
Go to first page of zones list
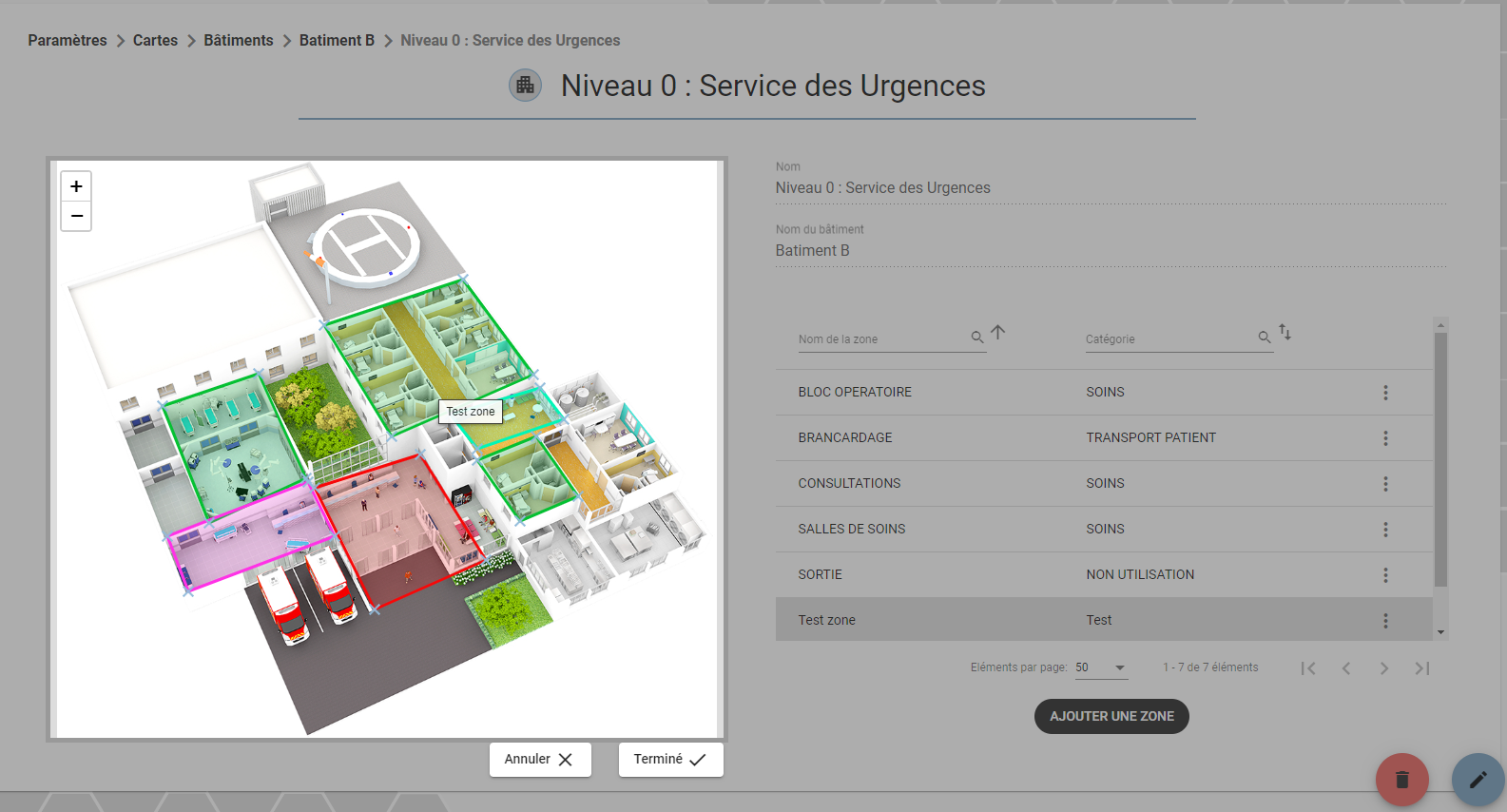[x=1308, y=668]
